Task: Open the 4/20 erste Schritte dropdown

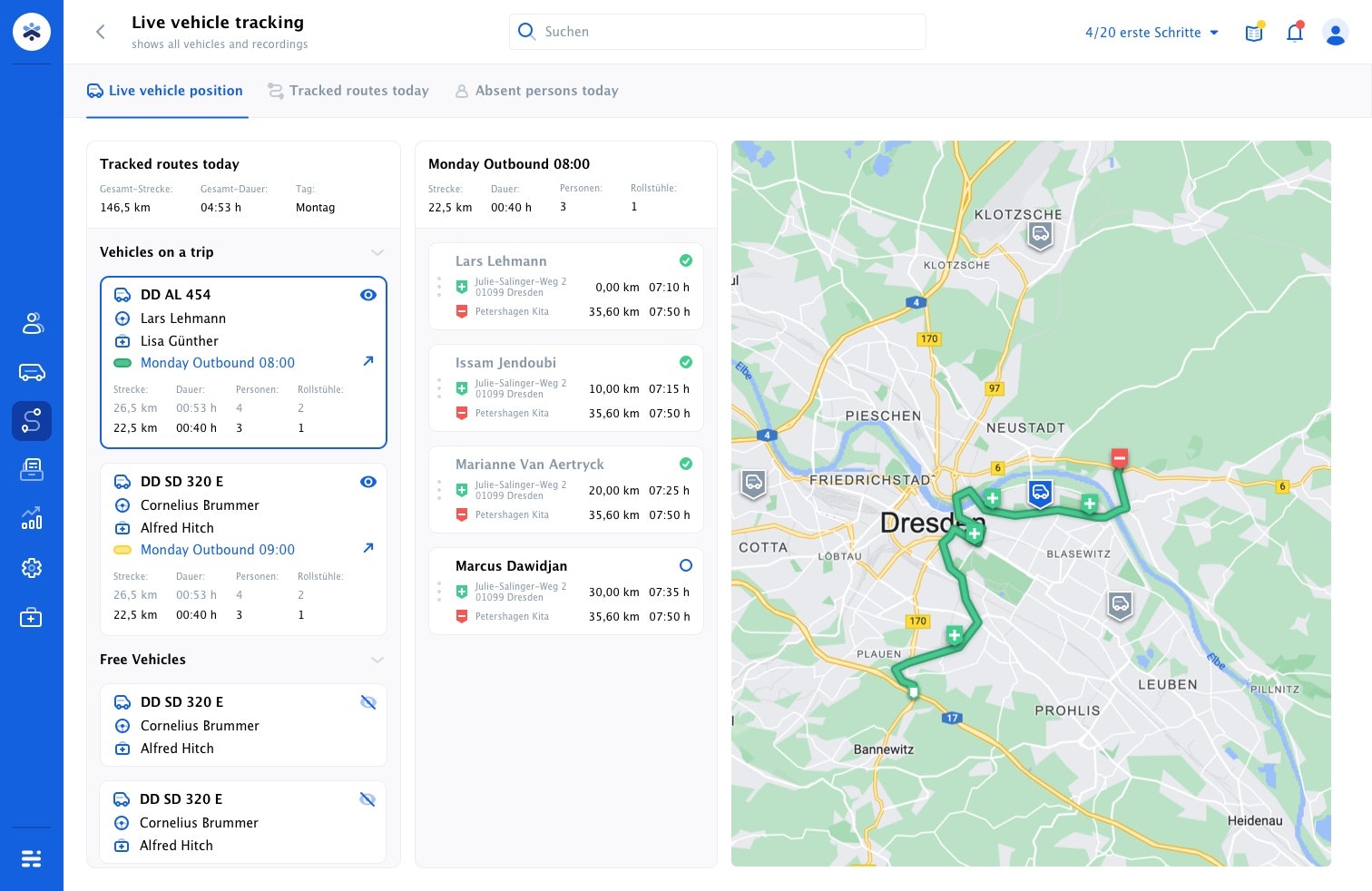Action: click(1151, 33)
